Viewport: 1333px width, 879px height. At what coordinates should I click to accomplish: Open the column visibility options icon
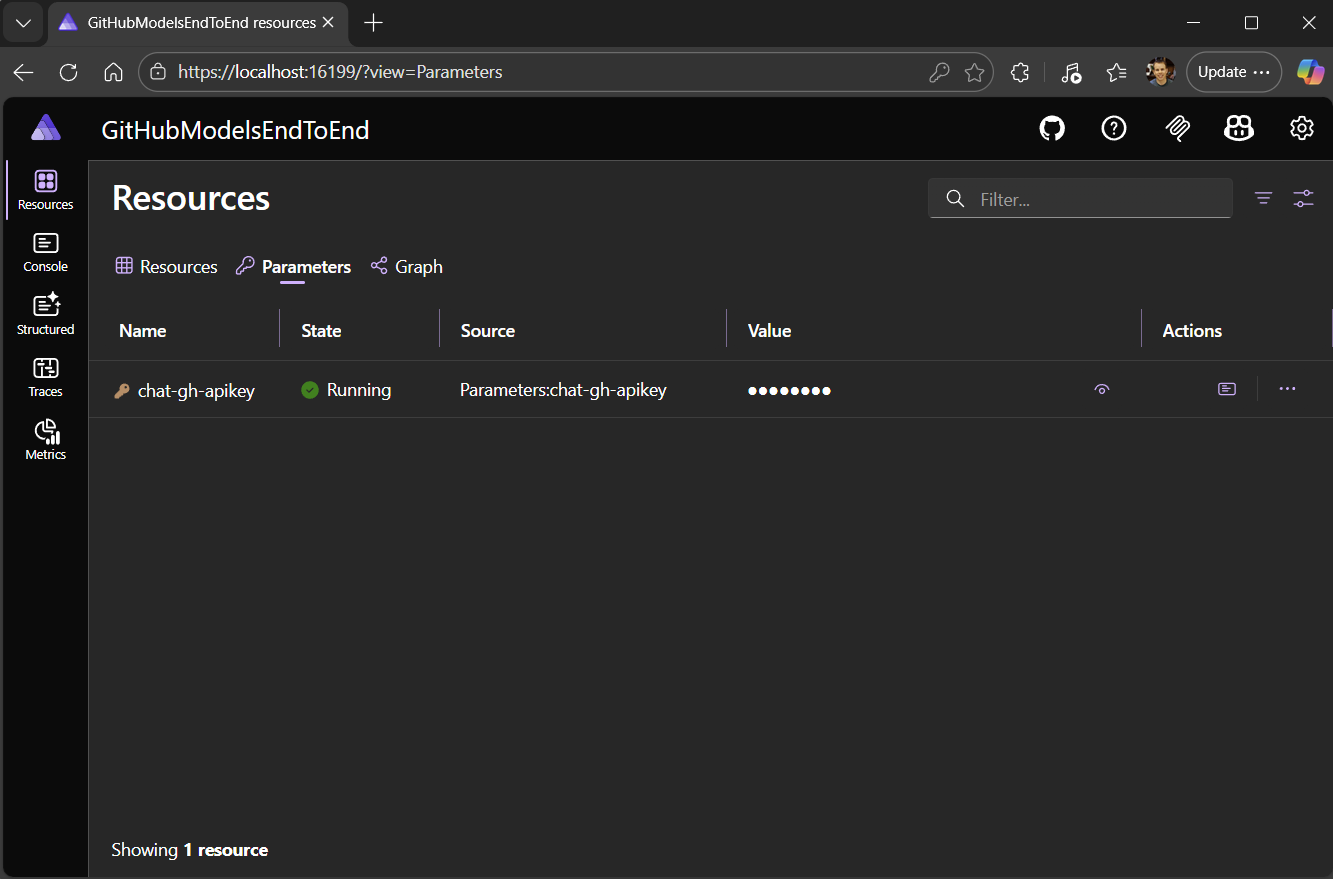pos(1303,198)
